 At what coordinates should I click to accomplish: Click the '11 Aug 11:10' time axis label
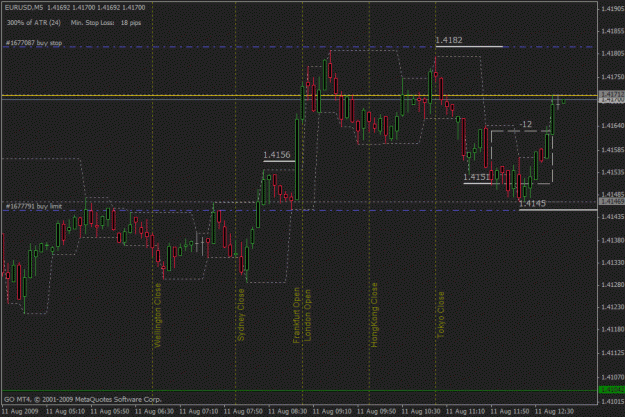[x=466, y=411]
